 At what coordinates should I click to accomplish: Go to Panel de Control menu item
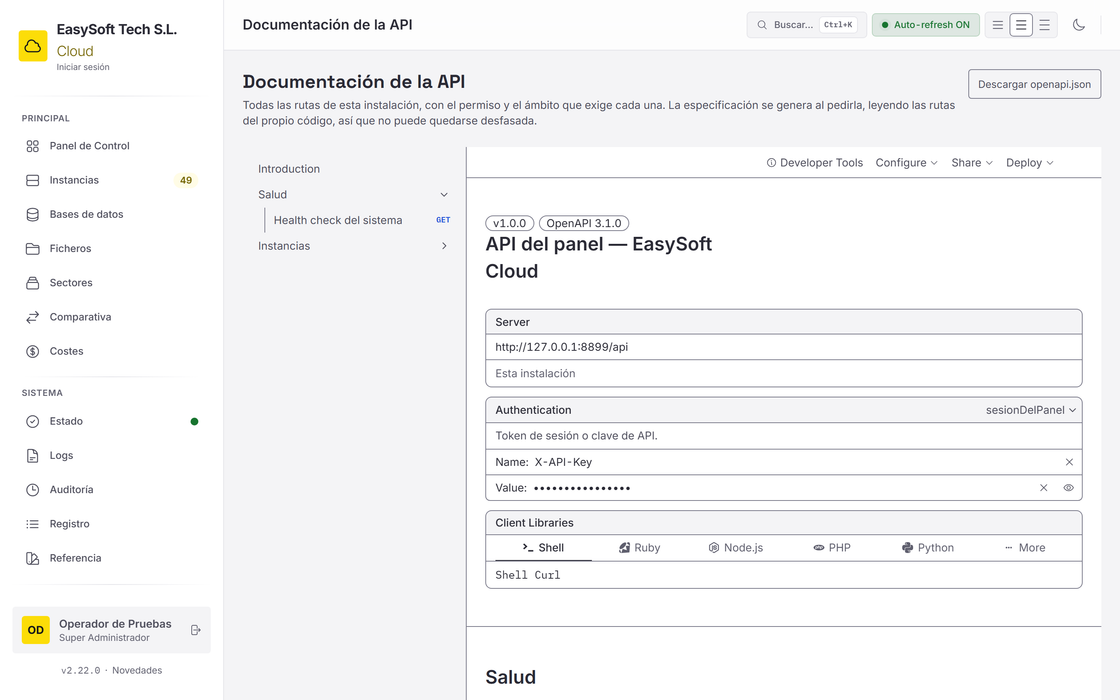click(x=111, y=146)
